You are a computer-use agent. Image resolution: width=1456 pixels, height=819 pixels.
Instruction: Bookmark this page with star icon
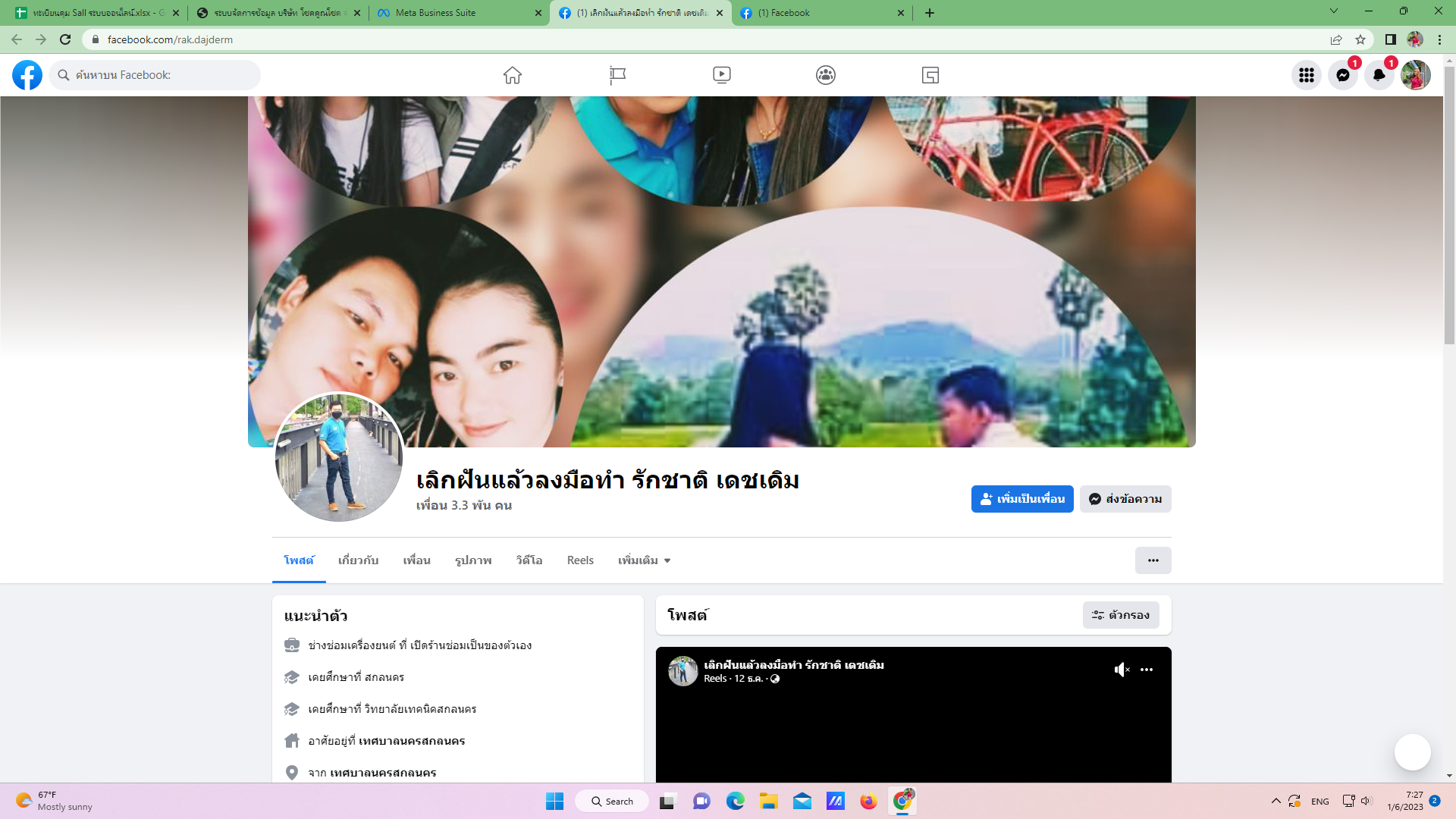coord(1360,39)
